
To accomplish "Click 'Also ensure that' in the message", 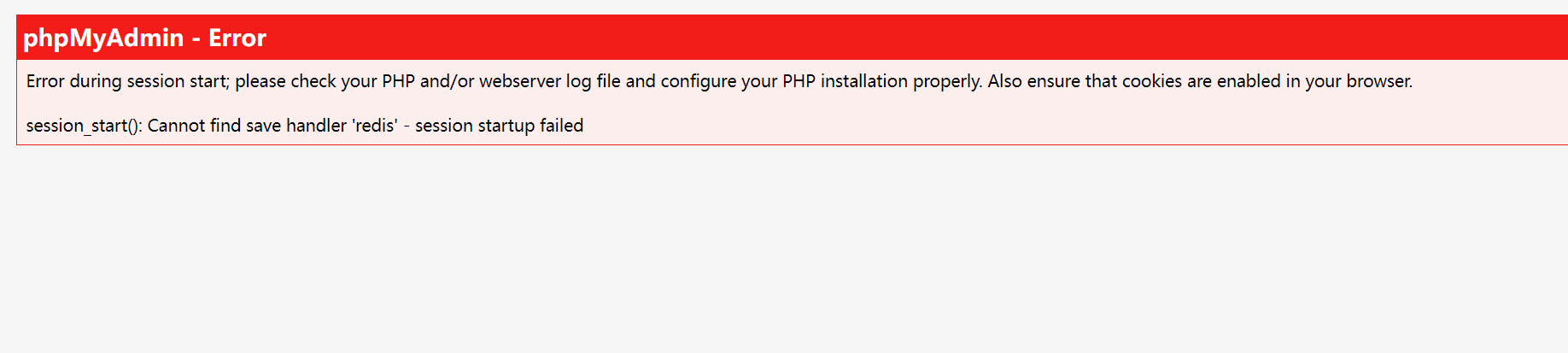I will [x=1034, y=81].
